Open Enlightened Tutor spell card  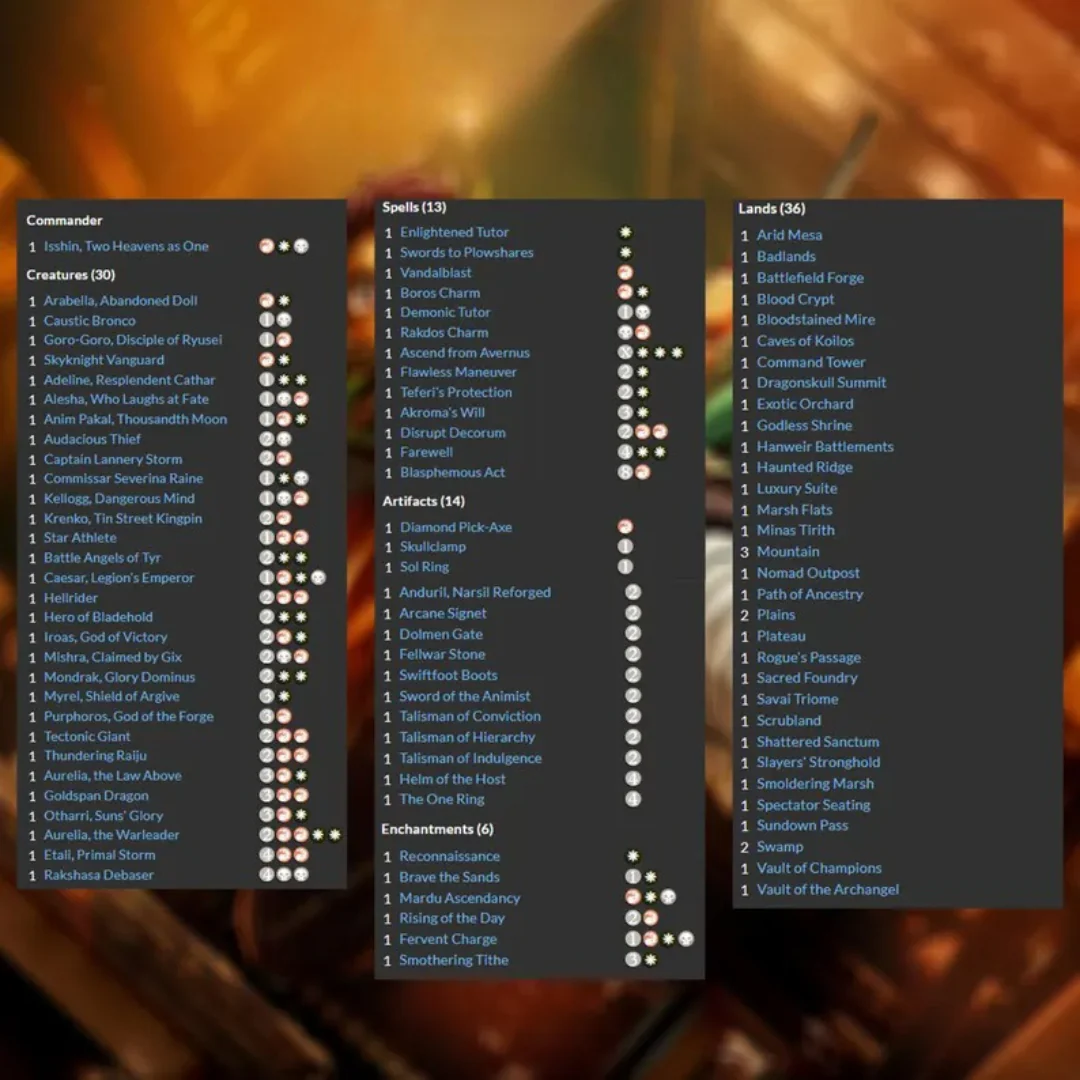pyautogui.click(x=455, y=232)
